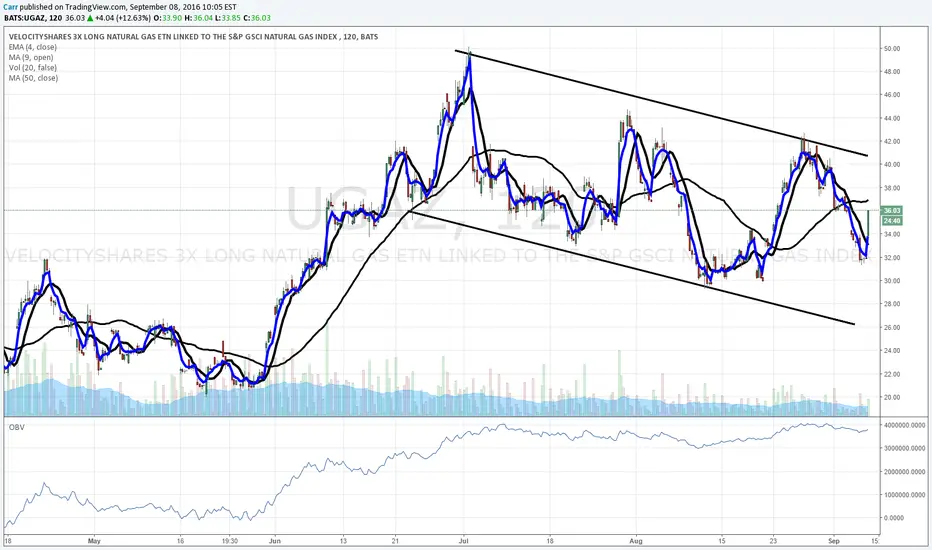Click the 26.00 price axis label

pos(892,328)
